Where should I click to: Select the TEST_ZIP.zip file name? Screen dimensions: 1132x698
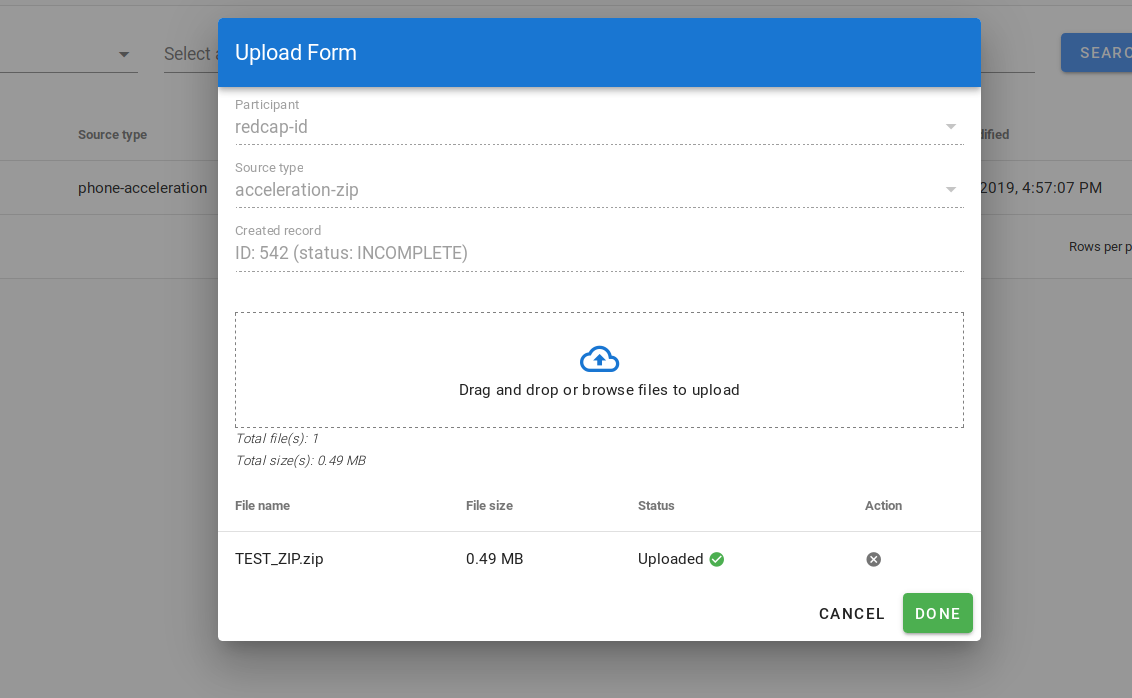(x=278, y=559)
